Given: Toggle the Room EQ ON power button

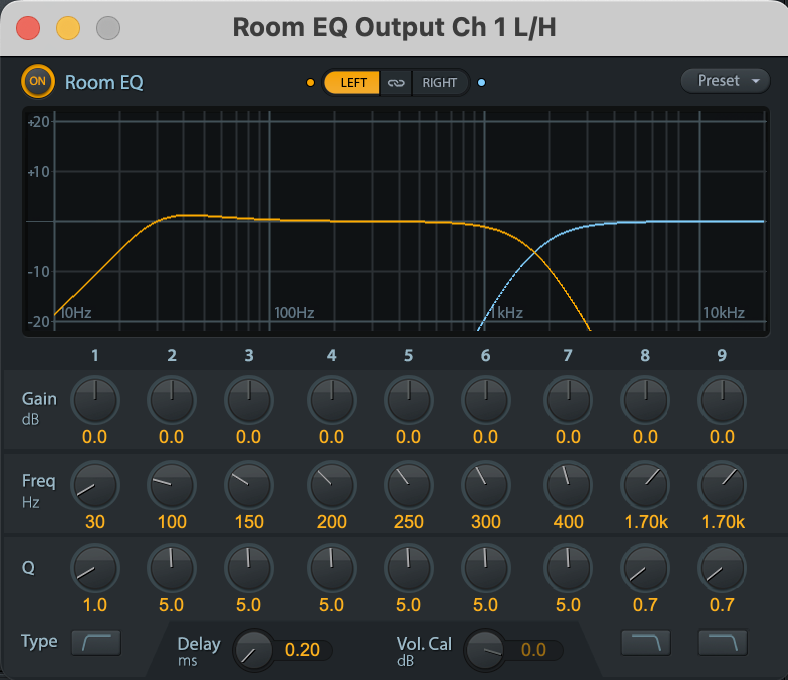Looking at the screenshot, I should pyautogui.click(x=38, y=81).
